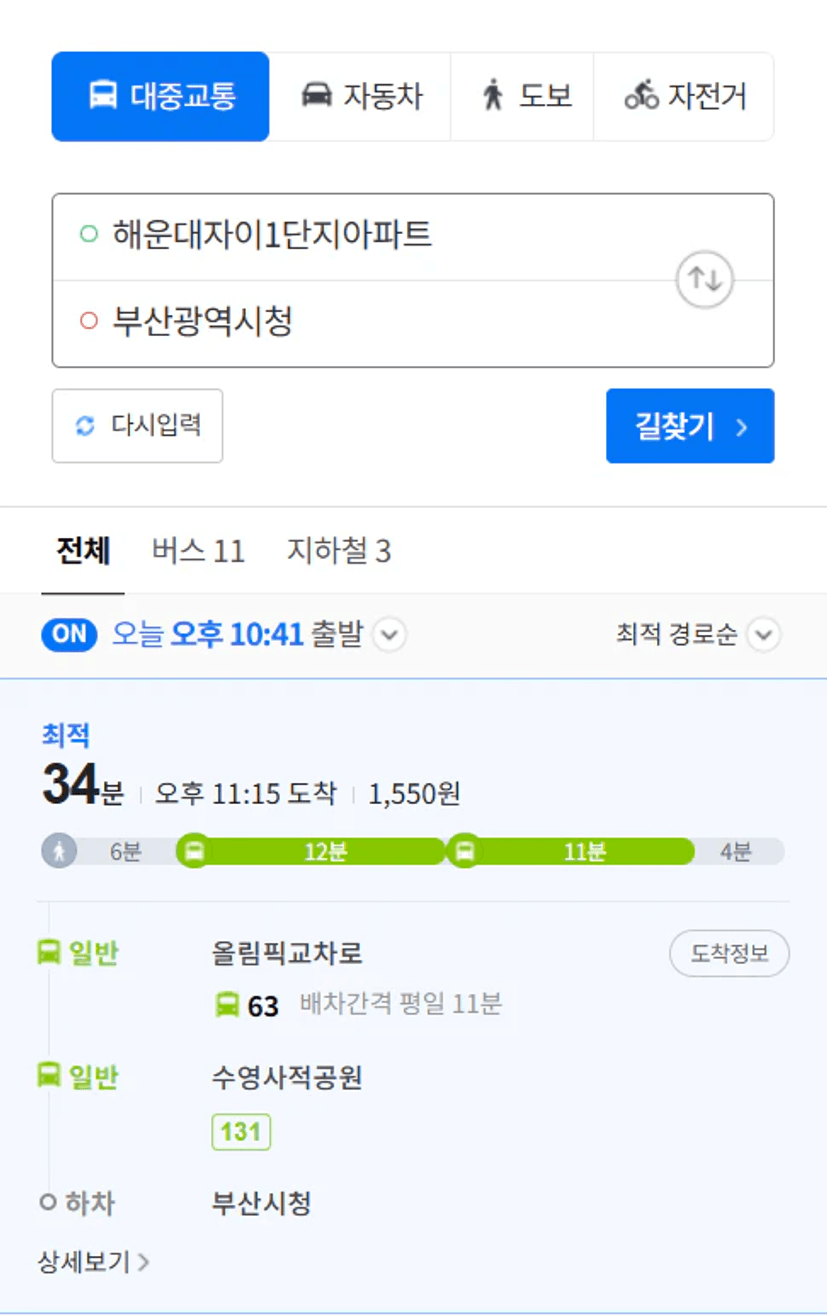Open the 지하철 3 tab
This screenshot has width=827, height=1315.
click(x=339, y=551)
